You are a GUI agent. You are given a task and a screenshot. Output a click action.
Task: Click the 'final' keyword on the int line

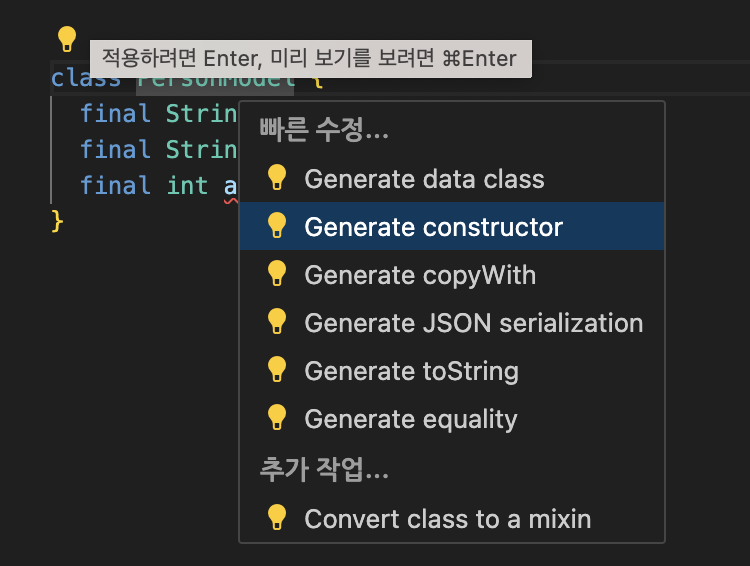(x=115, y=186)
